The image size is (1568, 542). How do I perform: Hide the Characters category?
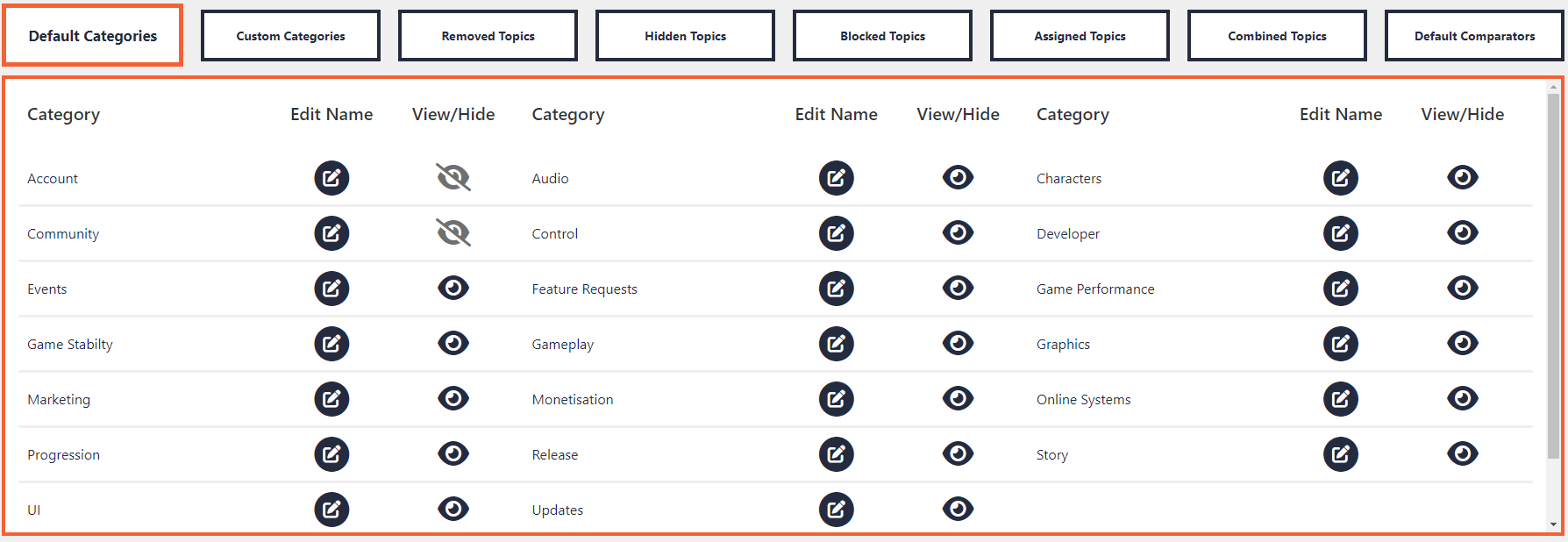1463,177
